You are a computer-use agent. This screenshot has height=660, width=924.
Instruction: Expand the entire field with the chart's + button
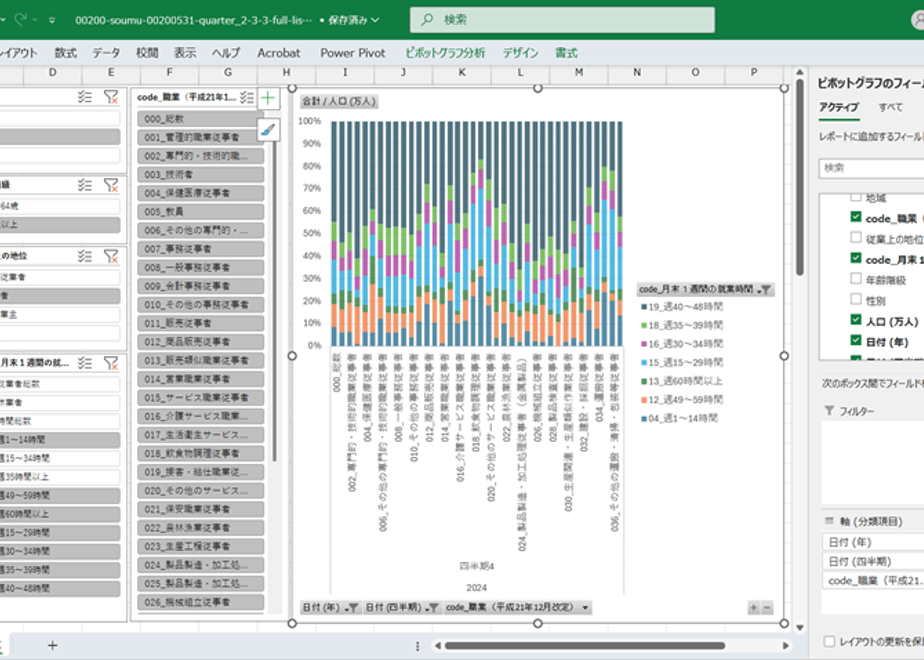(x=753, y=608)
